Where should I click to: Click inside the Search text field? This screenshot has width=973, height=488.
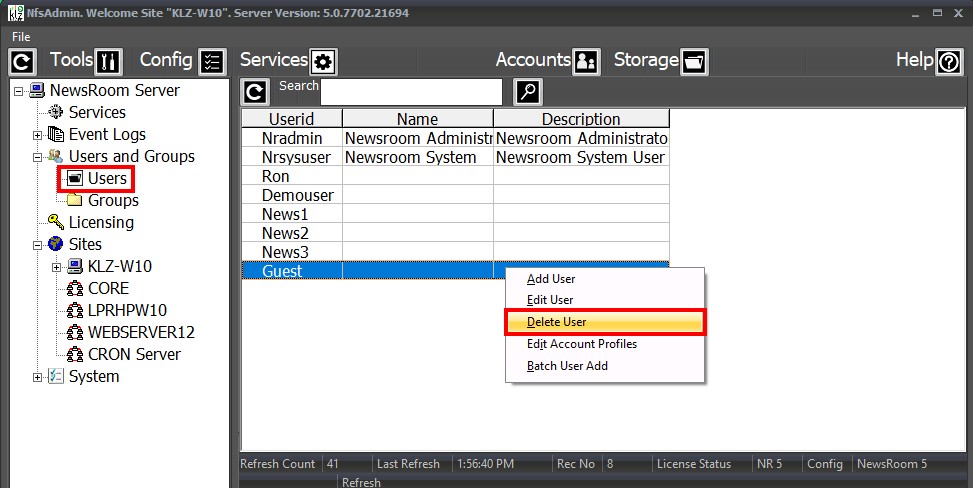(x=411, y=93)
